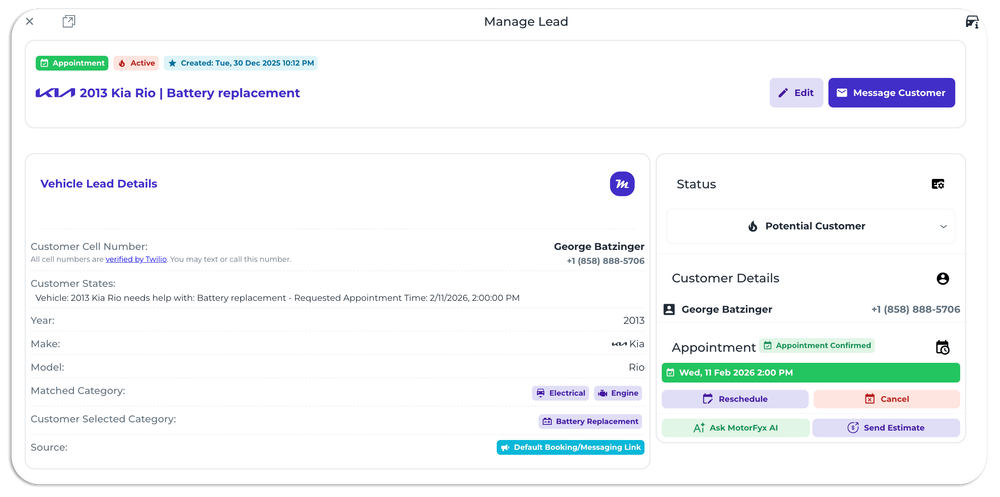
Task: Open the appointment calendar clock icon
Action: [942, 348]
